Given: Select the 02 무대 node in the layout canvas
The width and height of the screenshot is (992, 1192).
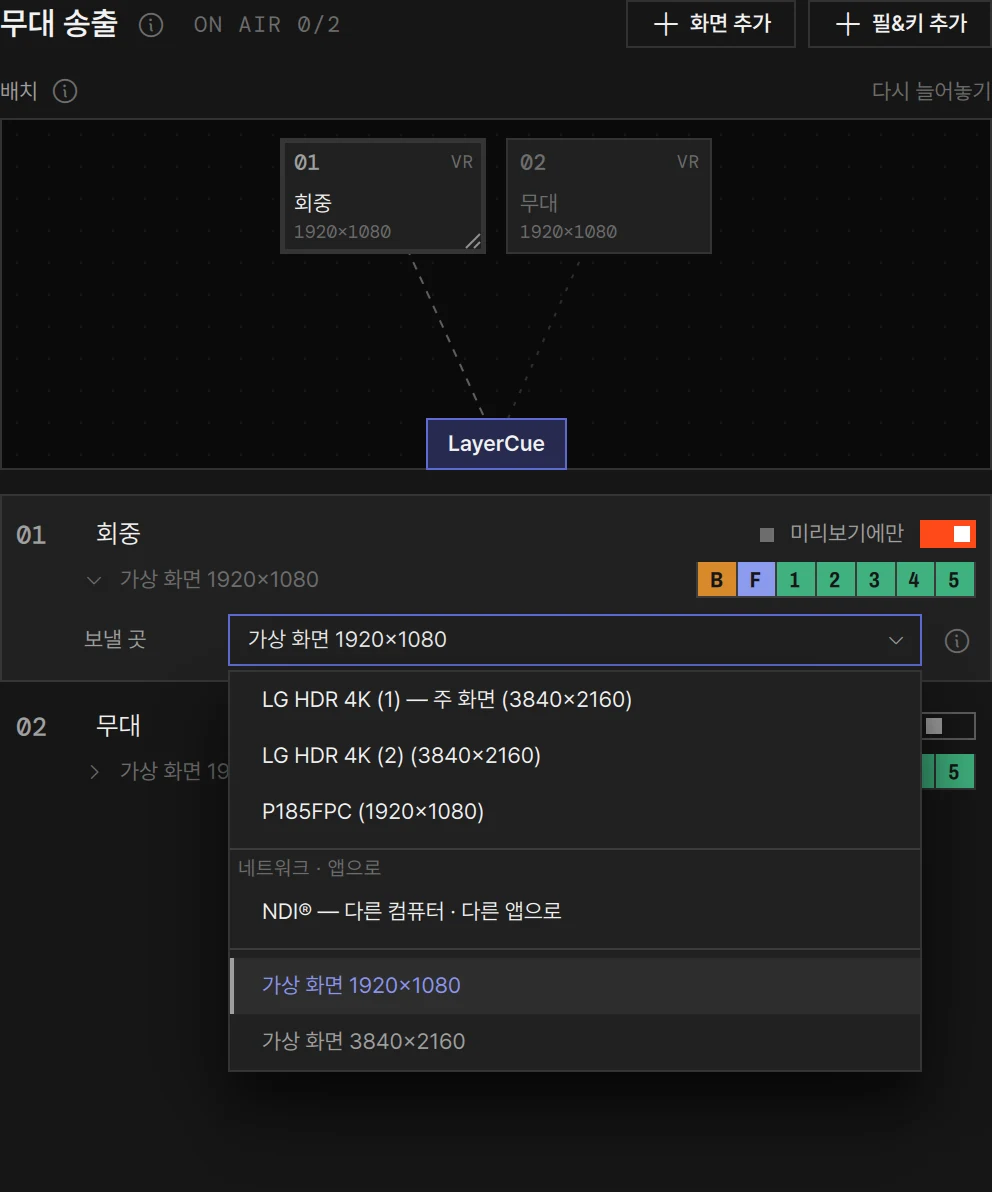Looking at the screenshot, I should point(609,196).
